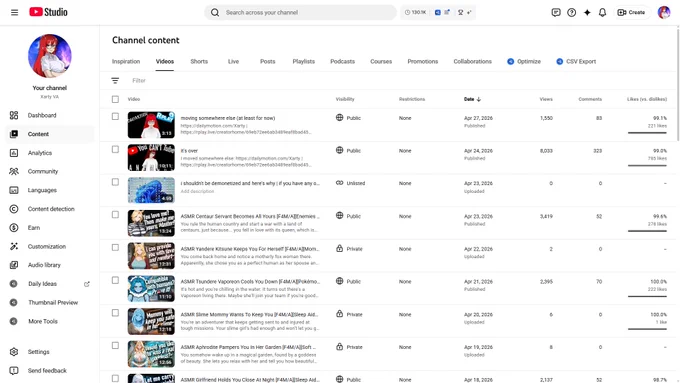This screenshot has width=680, height=383.
Task: Click the Languages sidebar icon
Action: 14,190
